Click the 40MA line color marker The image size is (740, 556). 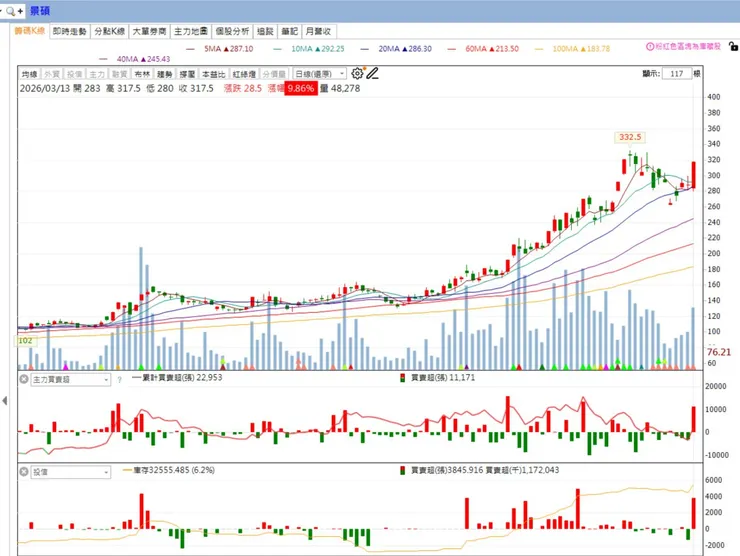103,59
